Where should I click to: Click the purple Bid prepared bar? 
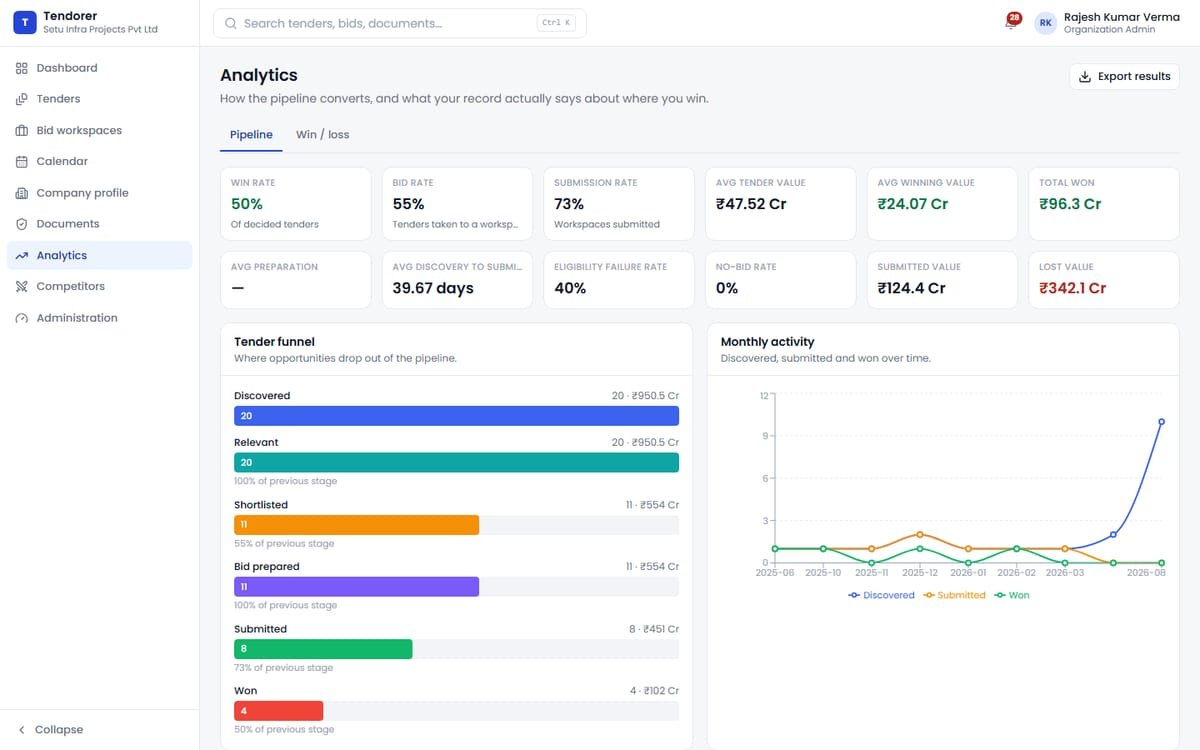click(356, 587)
